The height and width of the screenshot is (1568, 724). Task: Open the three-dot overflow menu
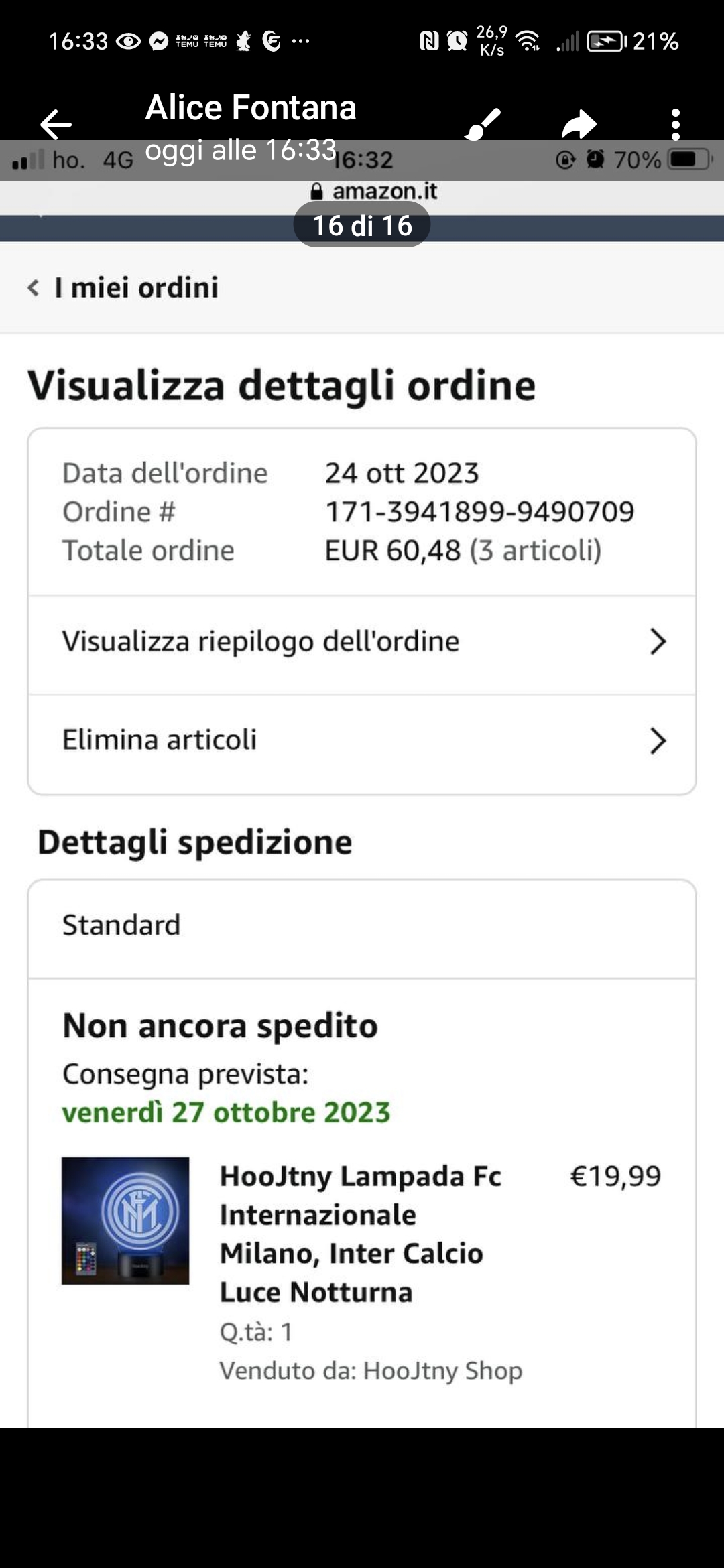click(675, 124)
